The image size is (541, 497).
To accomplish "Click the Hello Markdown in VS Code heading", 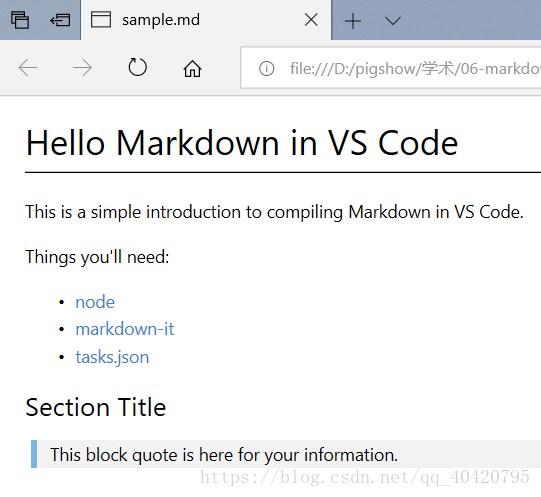I will point(242,143).
